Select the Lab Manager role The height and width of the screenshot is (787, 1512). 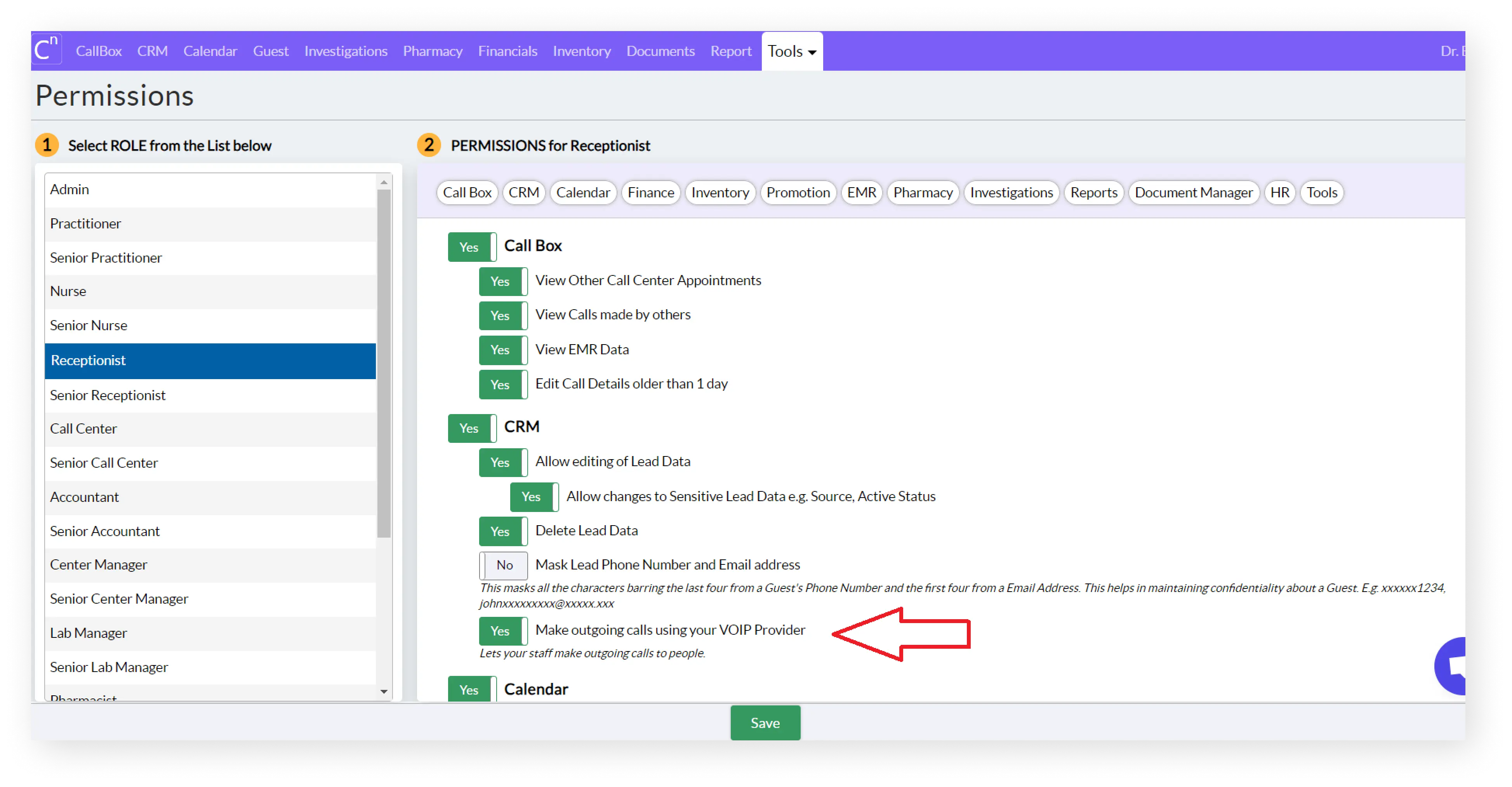(210, 633)
